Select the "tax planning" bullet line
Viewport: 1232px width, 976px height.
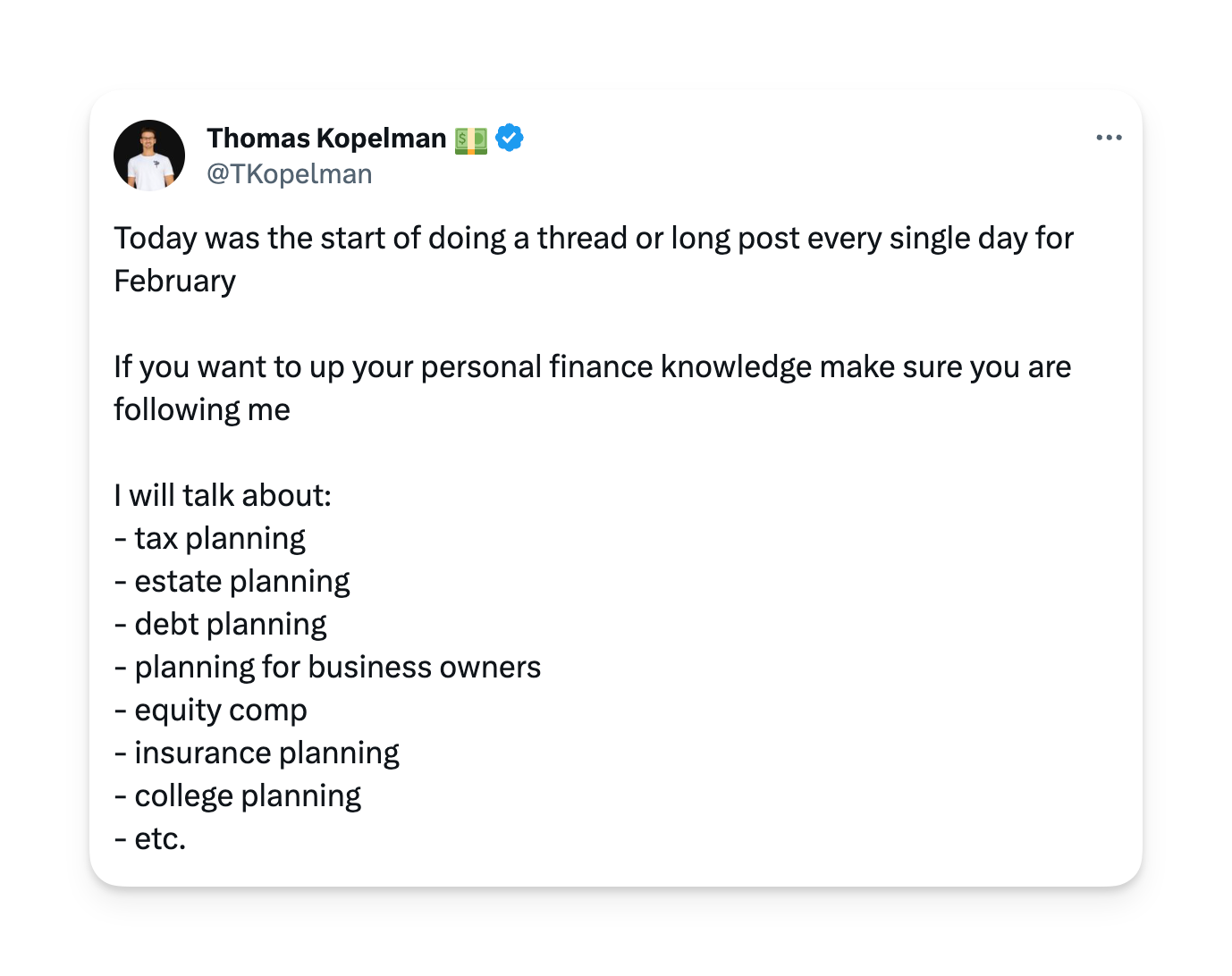(210, 539)
